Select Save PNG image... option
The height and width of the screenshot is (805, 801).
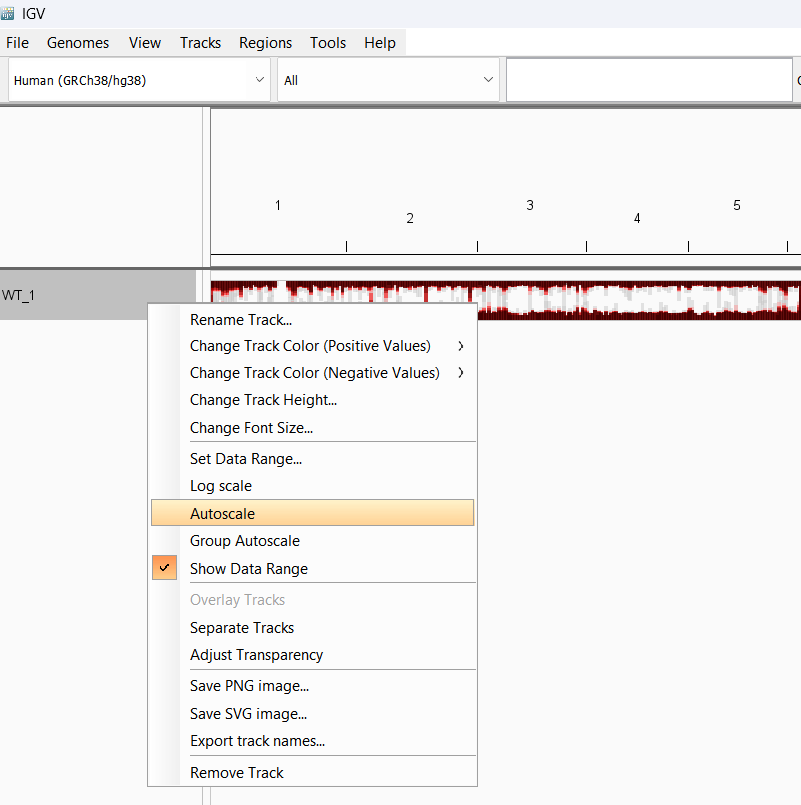point(312,685)
